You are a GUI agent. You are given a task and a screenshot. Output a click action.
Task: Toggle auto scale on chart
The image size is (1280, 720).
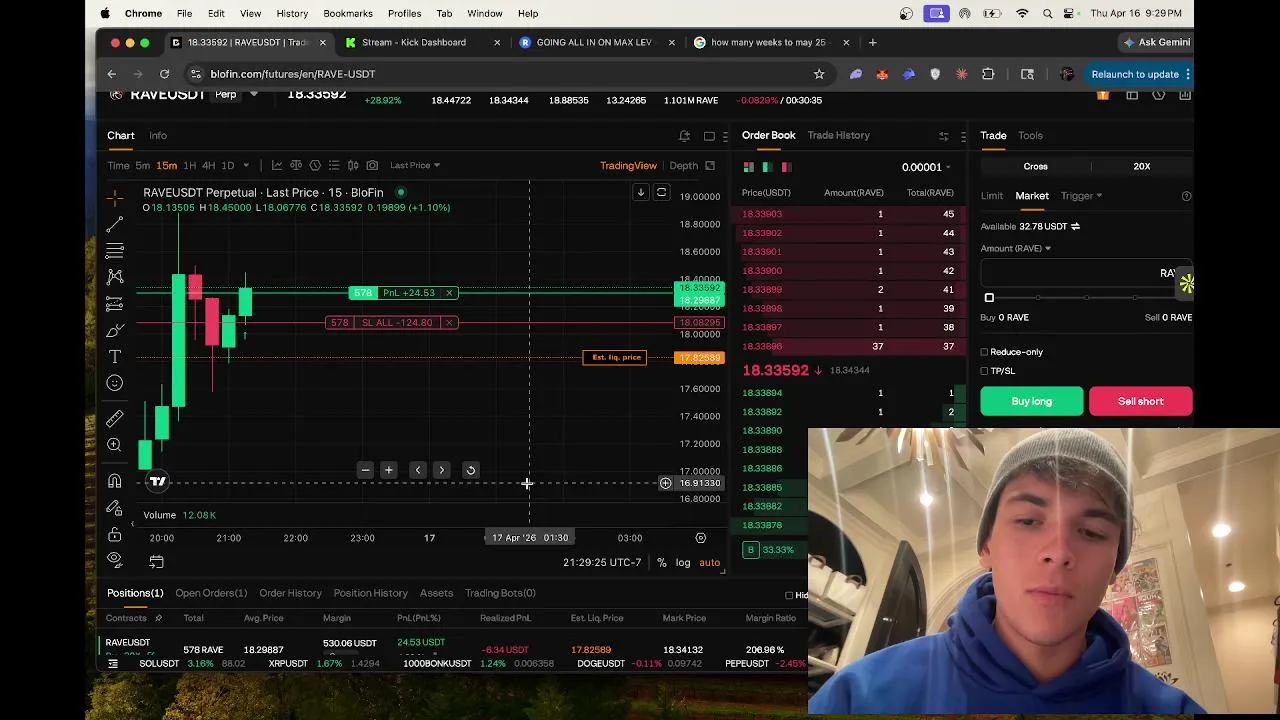709,563
